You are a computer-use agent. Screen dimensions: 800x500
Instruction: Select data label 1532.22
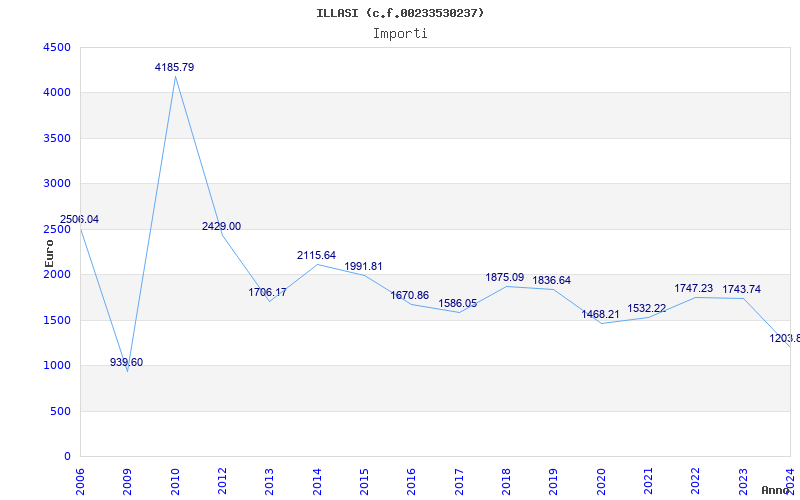pos(646,309)
